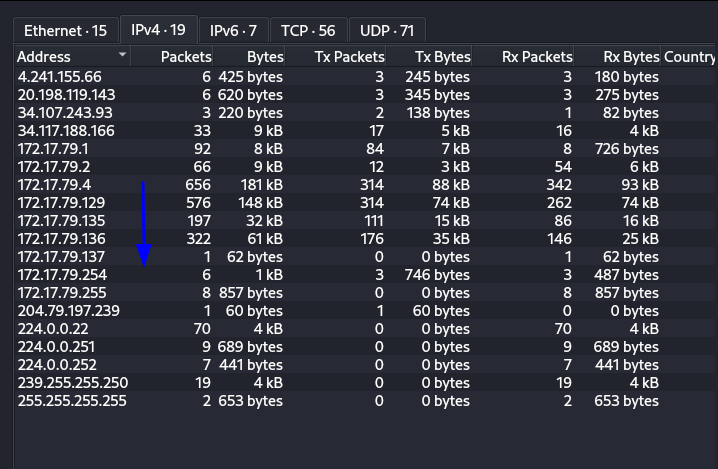Sort by Rx Bytes column header

(x=631, y=57)
